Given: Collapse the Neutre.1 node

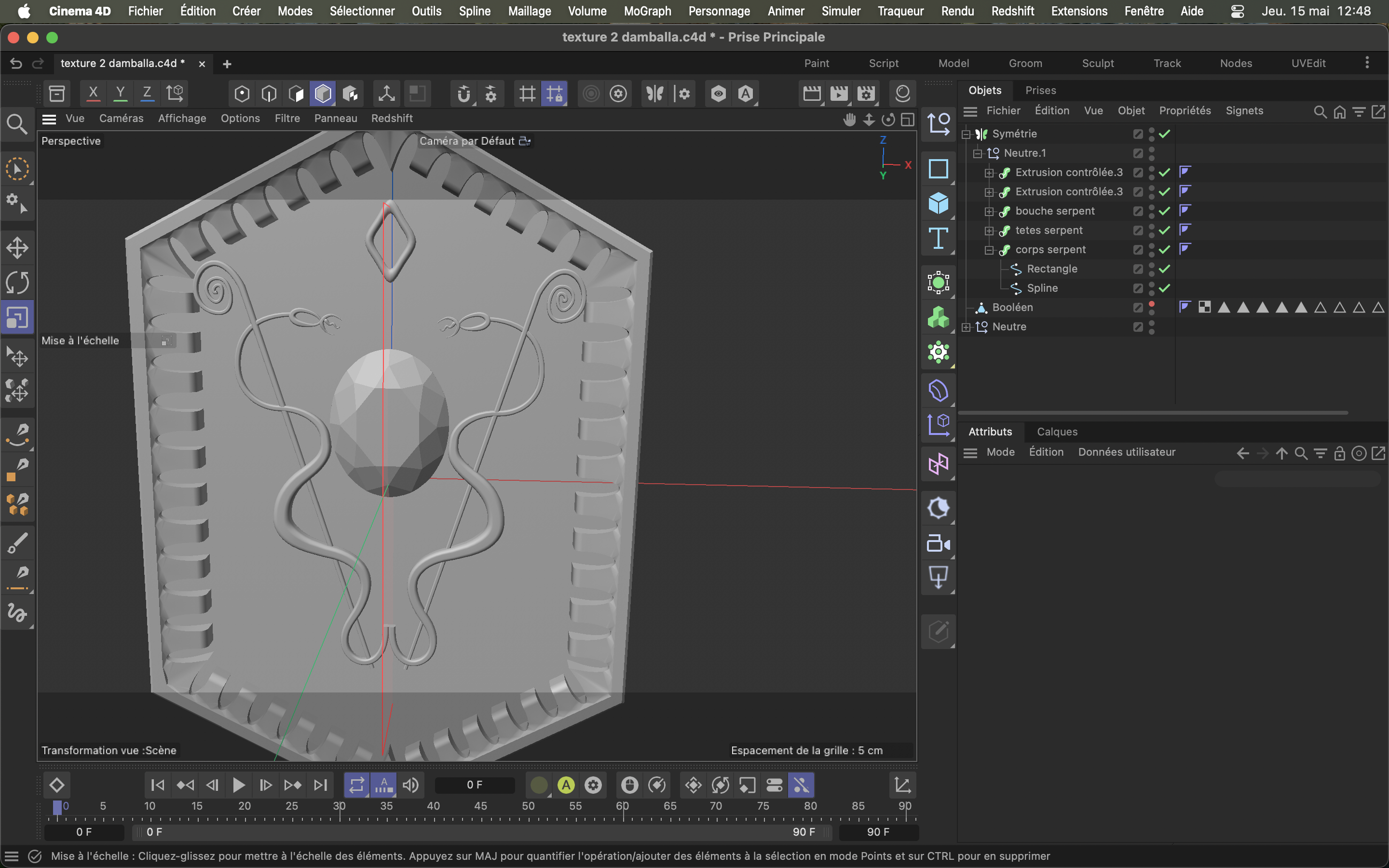Looking at the screenshot, I should (x=978, y=153).
